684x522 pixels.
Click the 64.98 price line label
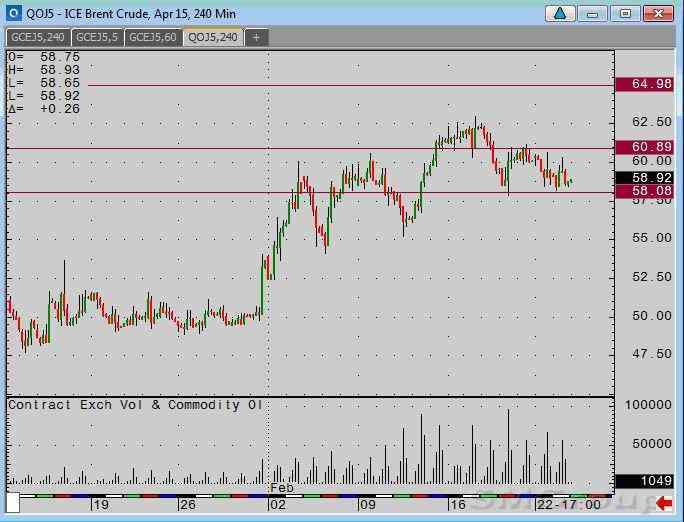tap(644, 84)
